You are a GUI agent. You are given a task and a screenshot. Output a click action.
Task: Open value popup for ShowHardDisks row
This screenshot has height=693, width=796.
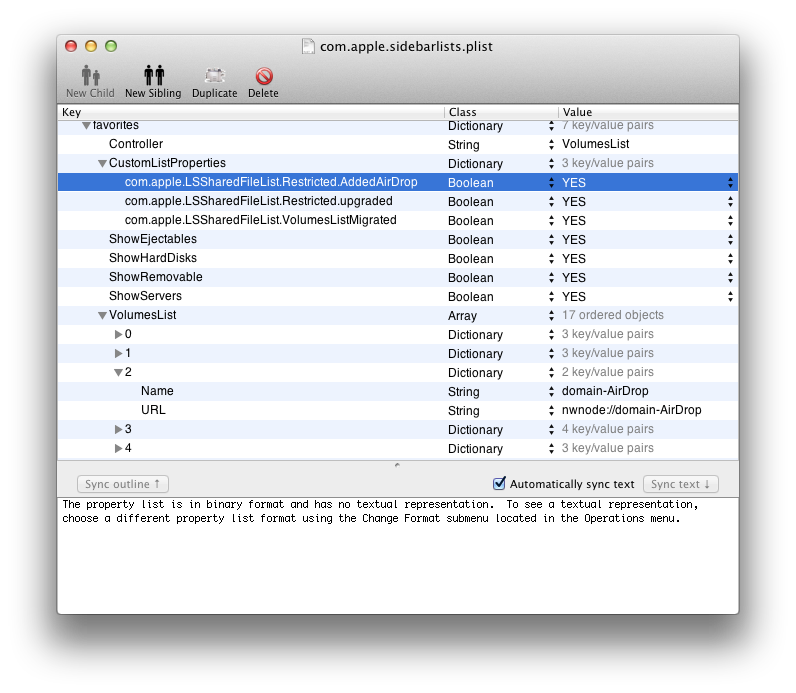click(730, 258)
